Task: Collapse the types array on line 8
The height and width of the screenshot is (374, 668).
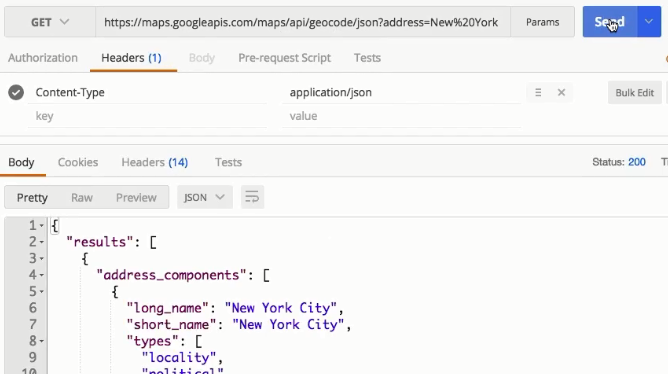Action: pyautogui.click(x=42, y=341)
